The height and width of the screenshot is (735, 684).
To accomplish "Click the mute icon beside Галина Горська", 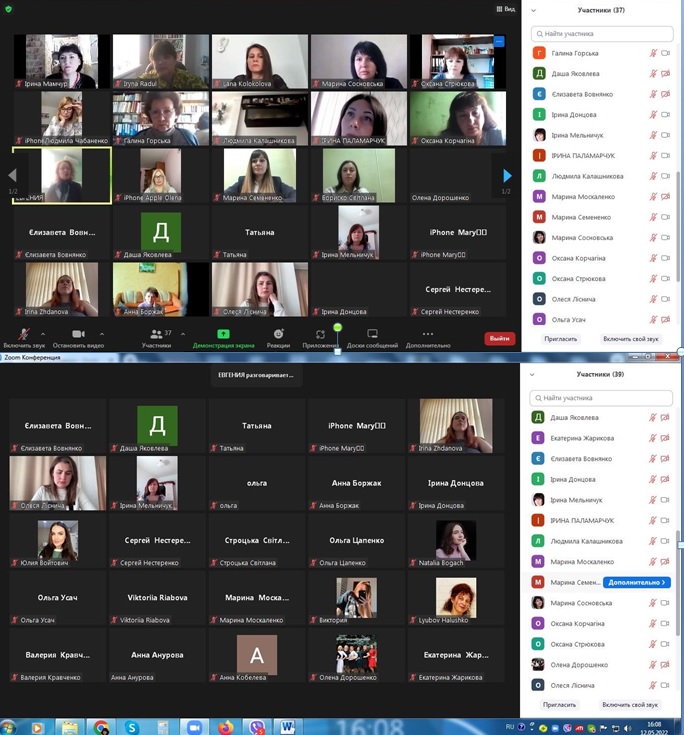I will (653, 52).
